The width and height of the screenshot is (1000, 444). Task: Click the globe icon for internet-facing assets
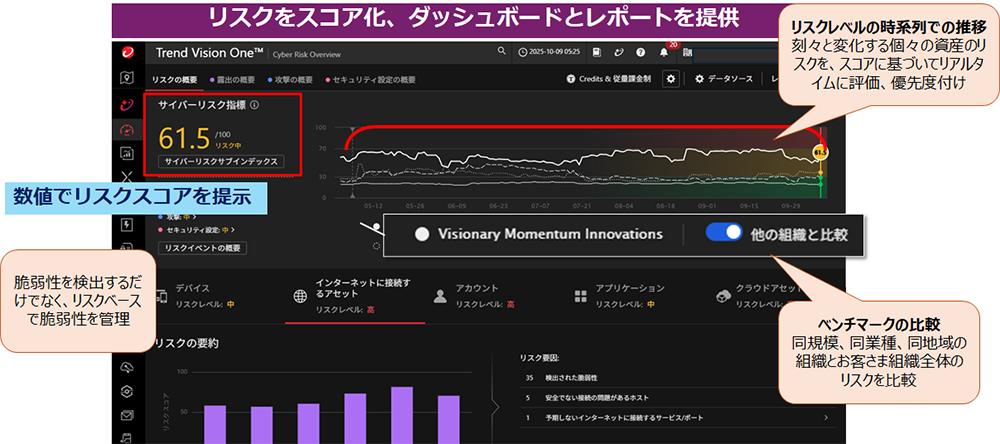point(299,297)
